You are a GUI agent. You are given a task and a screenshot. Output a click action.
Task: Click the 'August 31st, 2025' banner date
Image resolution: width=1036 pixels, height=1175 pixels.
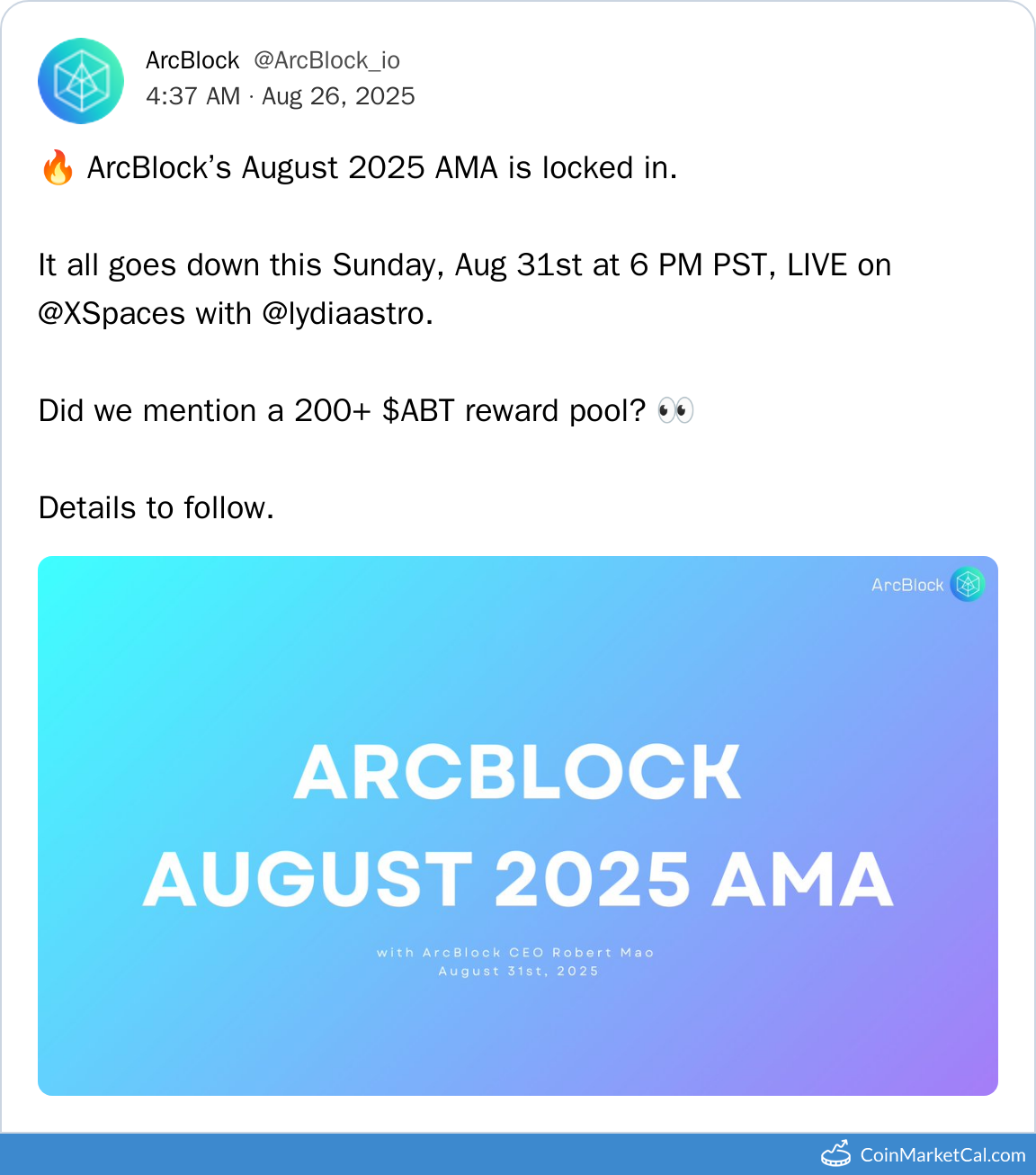pyautogui.click(x=518, y=972)
